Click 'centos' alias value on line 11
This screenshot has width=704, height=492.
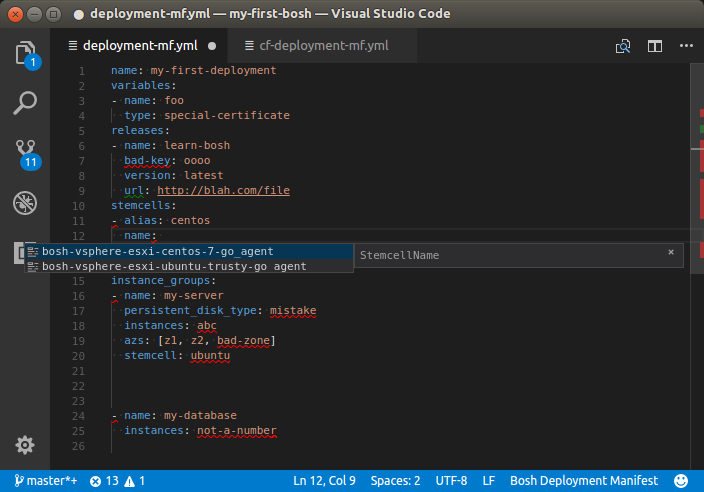(190, 220)
